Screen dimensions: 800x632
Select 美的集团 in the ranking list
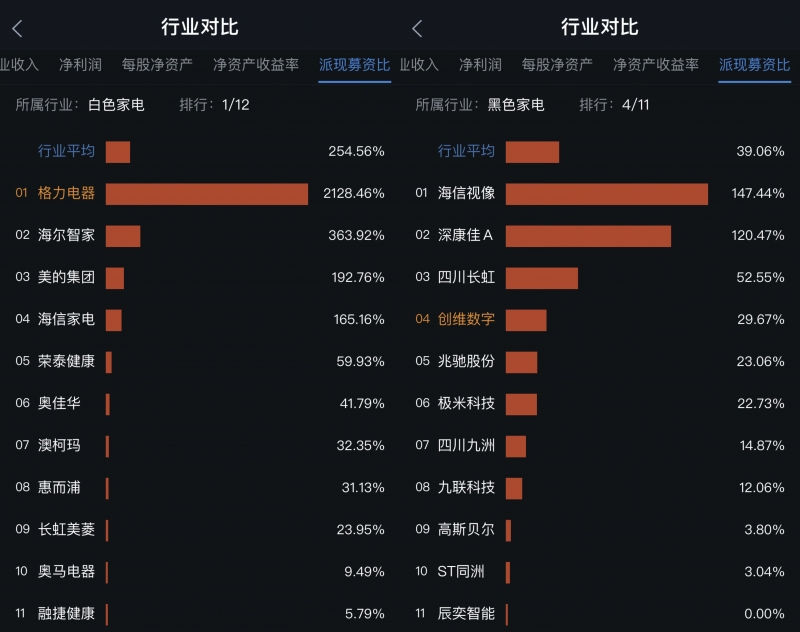[x=66, y=278]
